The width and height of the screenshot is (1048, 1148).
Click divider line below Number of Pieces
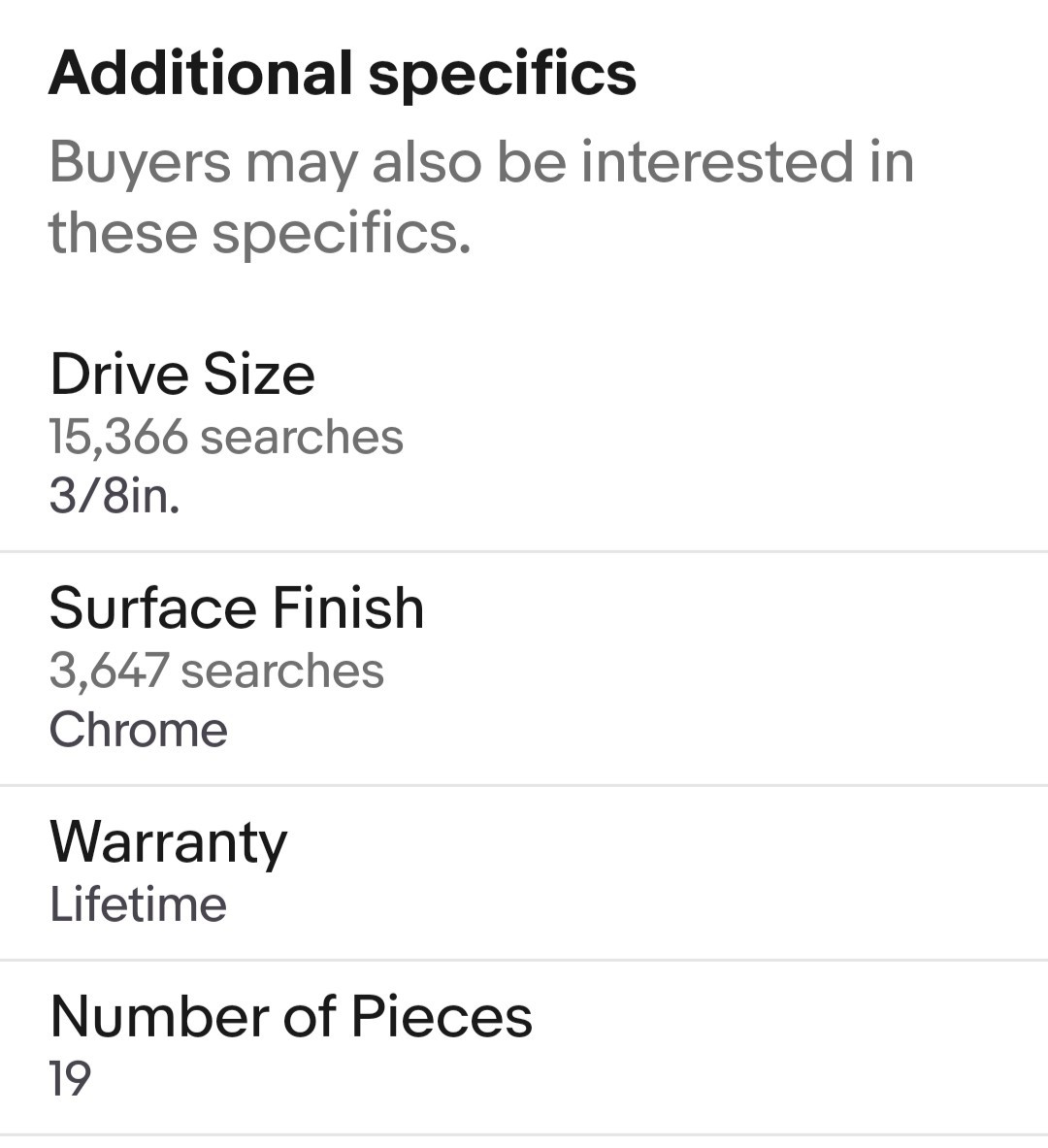pos(524,1134)
